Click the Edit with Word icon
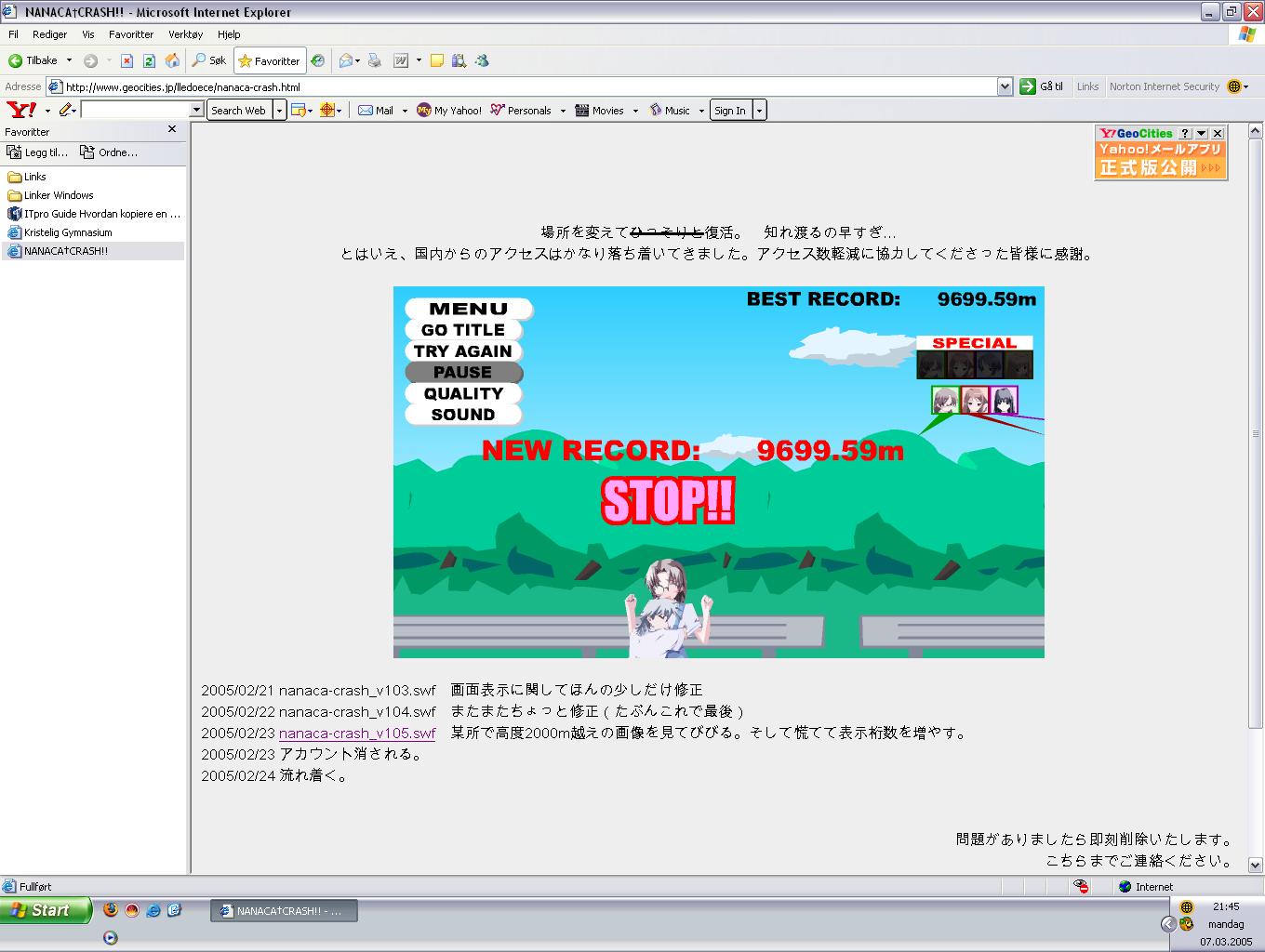1265x952 pixels. click(x=401, y=60)
